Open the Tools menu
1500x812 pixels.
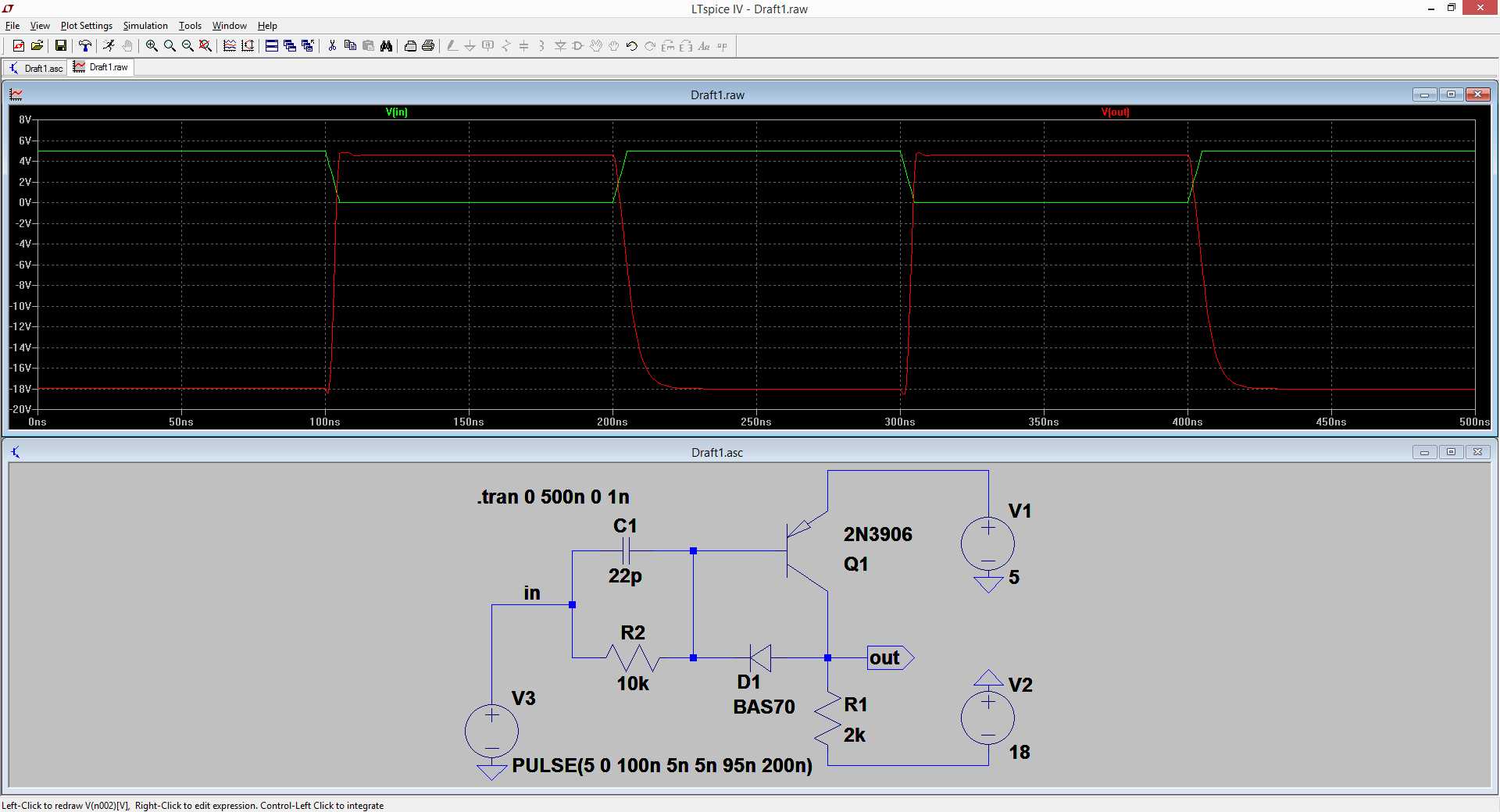pyautogui.click(x=190, y=26)
